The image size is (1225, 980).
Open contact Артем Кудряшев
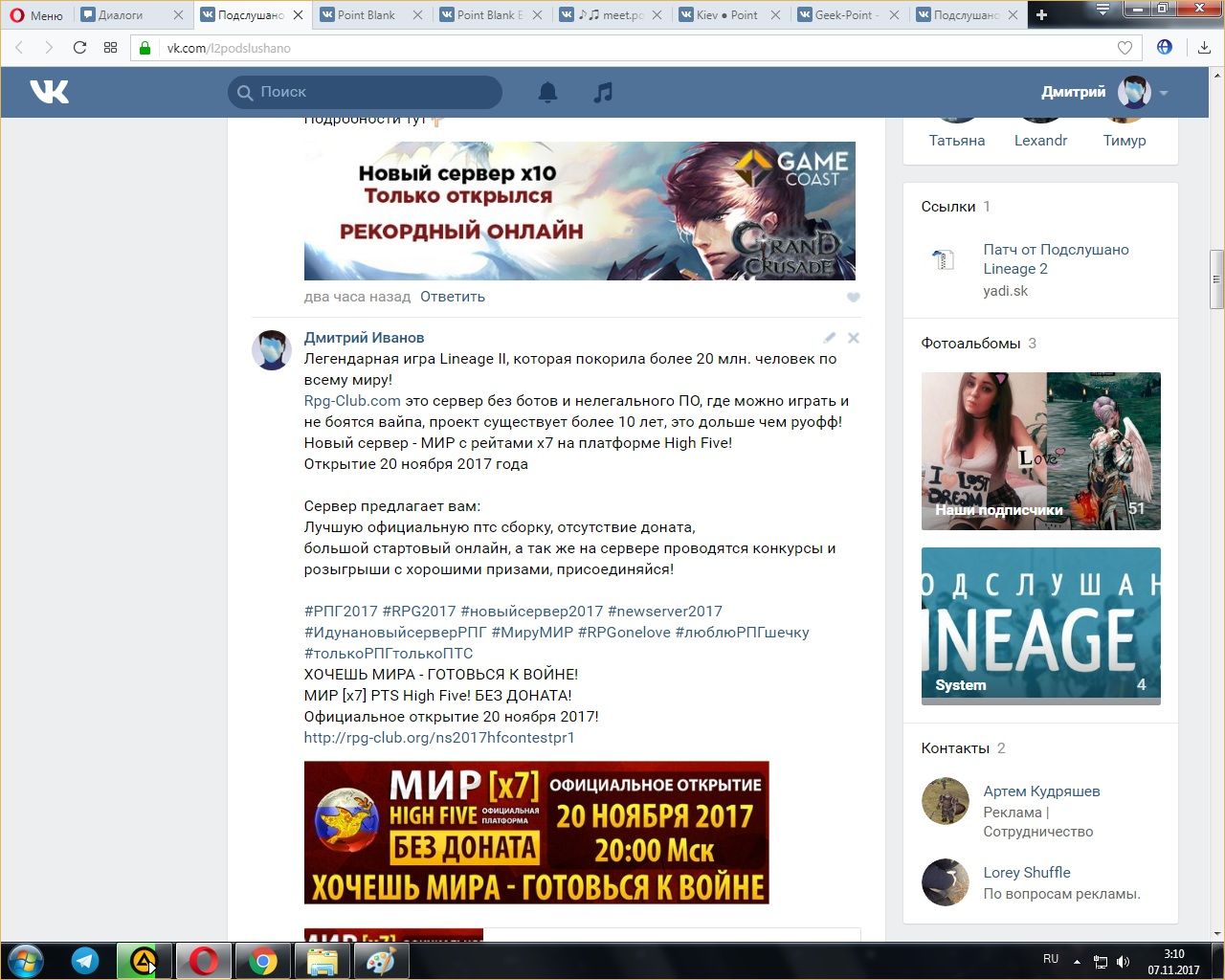coord(1041,791)
